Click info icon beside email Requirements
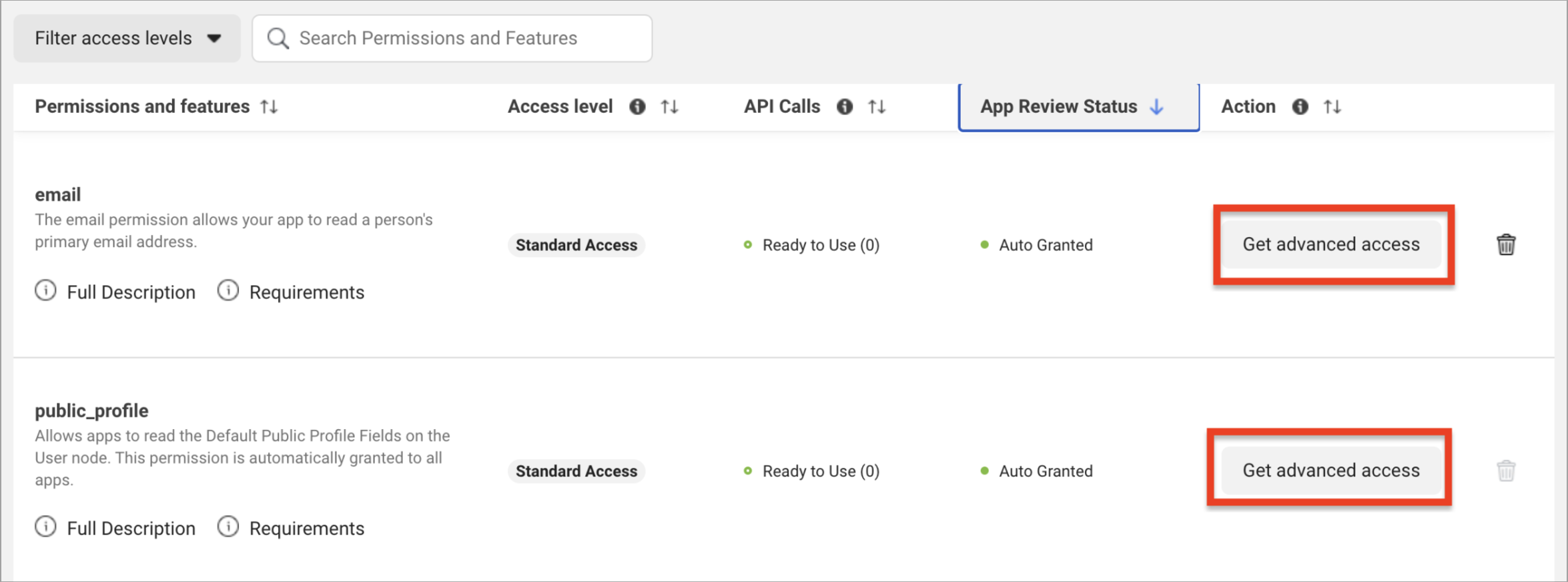Viewport: 1568px width, 582px height. point(228,291)
